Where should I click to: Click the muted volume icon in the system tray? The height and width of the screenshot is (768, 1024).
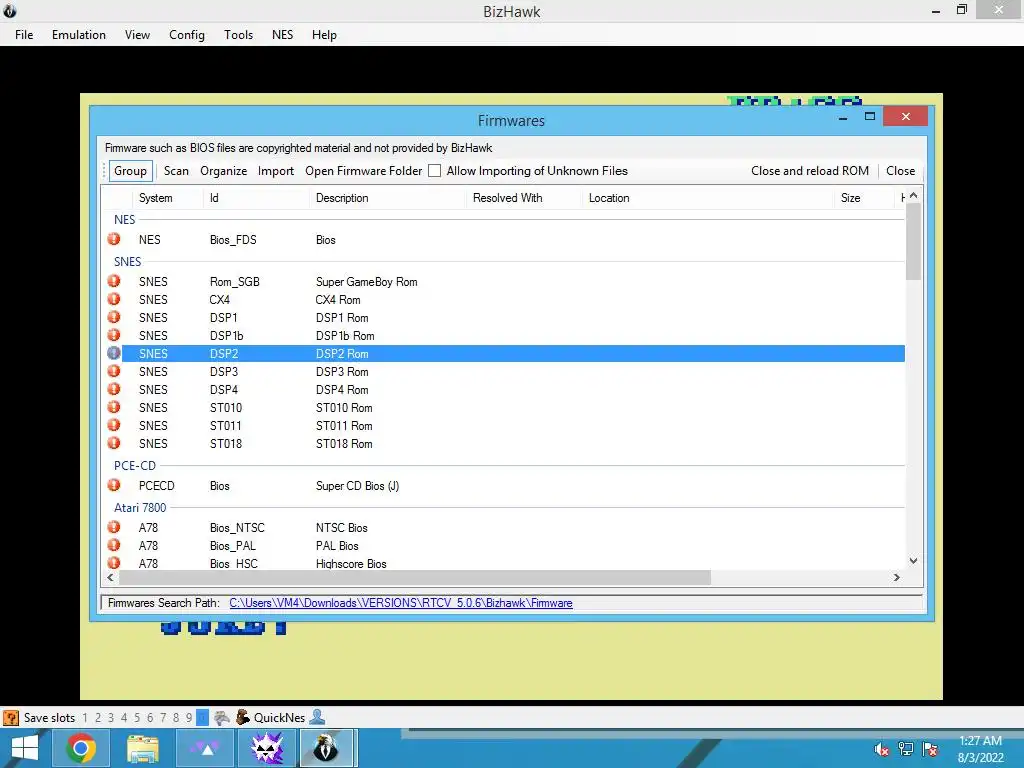(882, 748)
